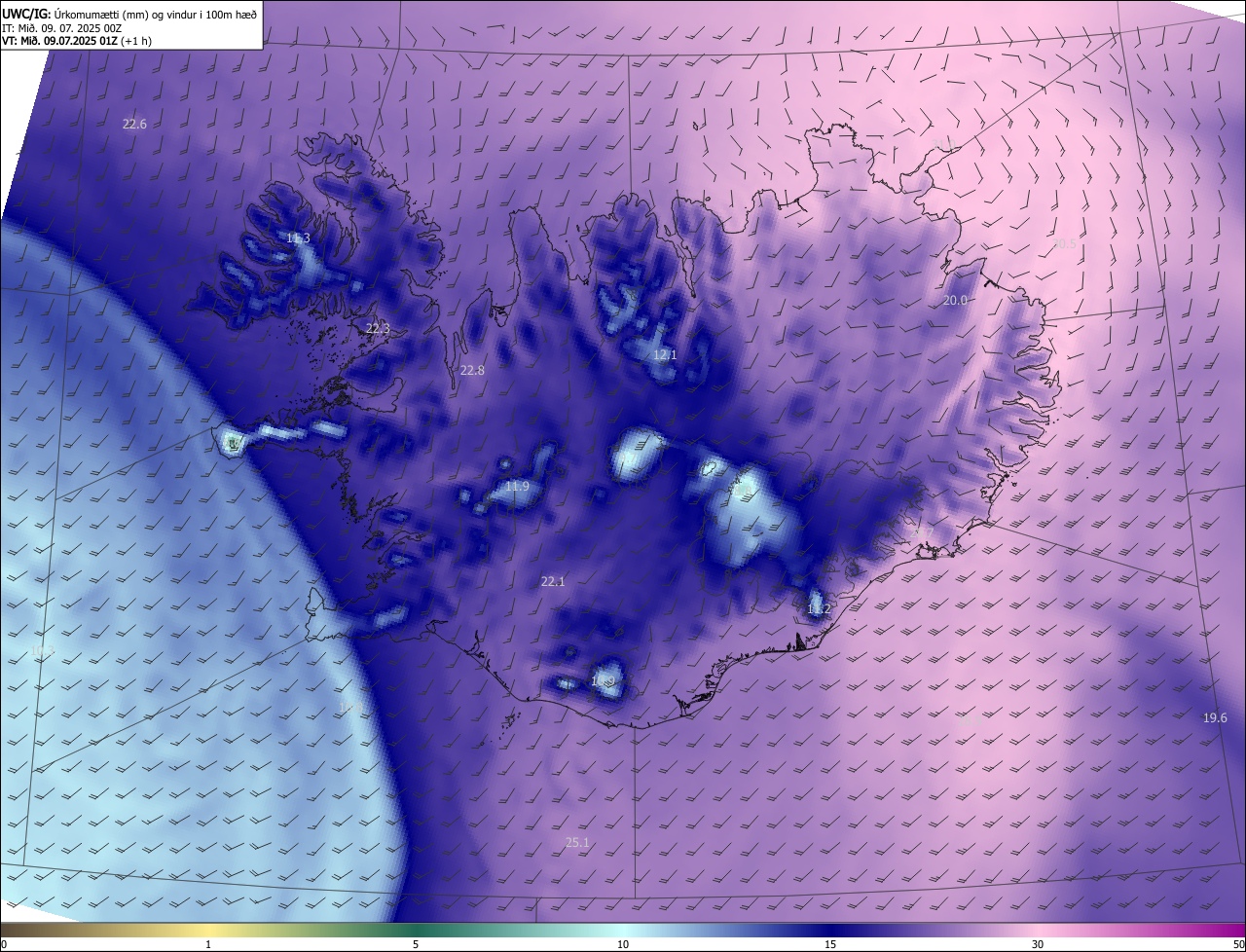Click the 22.3 value label

point(378,329)
